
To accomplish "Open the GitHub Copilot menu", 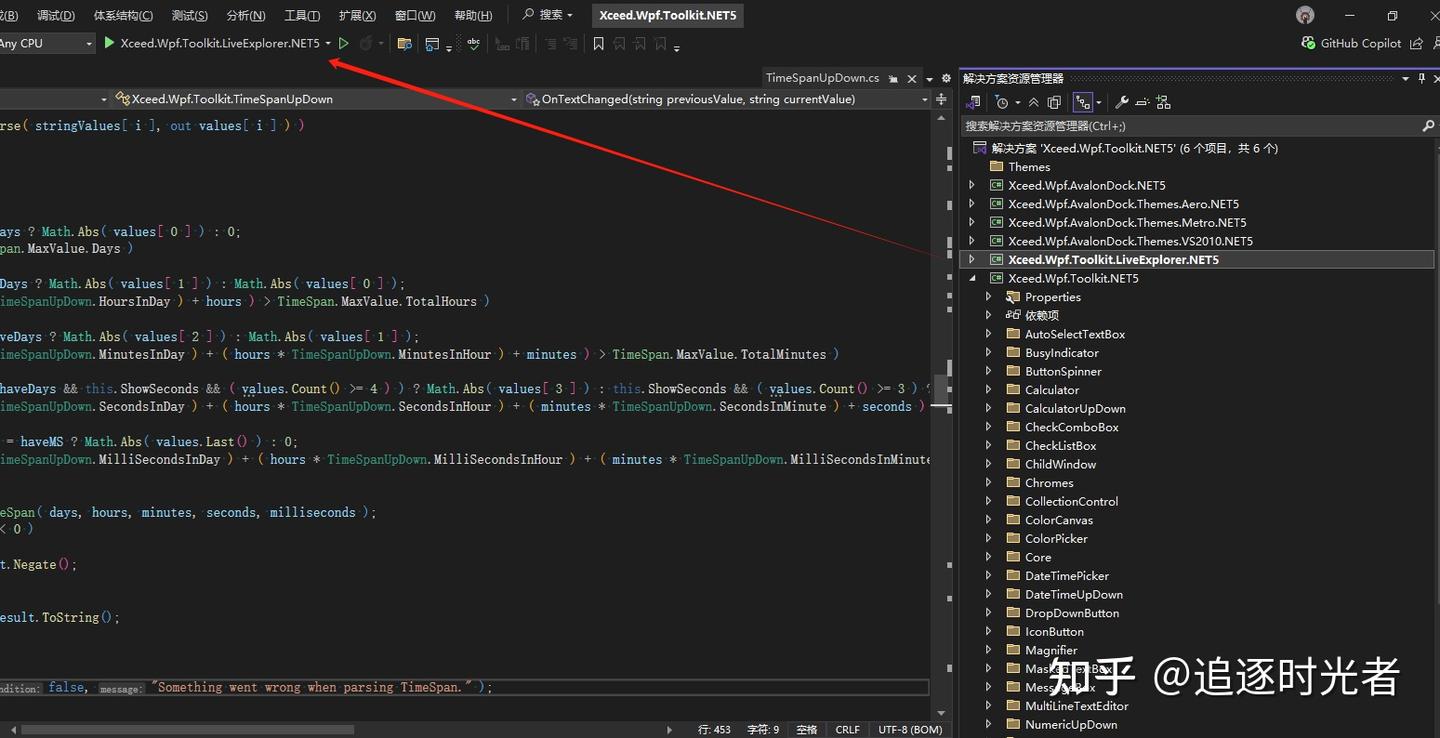I will pyautogui.click(x=1351, y=43).
